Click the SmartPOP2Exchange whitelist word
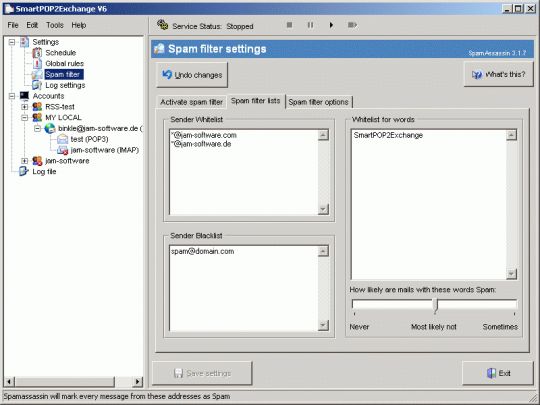This screenshot has height=405, width=540. (x=388, y=135)
